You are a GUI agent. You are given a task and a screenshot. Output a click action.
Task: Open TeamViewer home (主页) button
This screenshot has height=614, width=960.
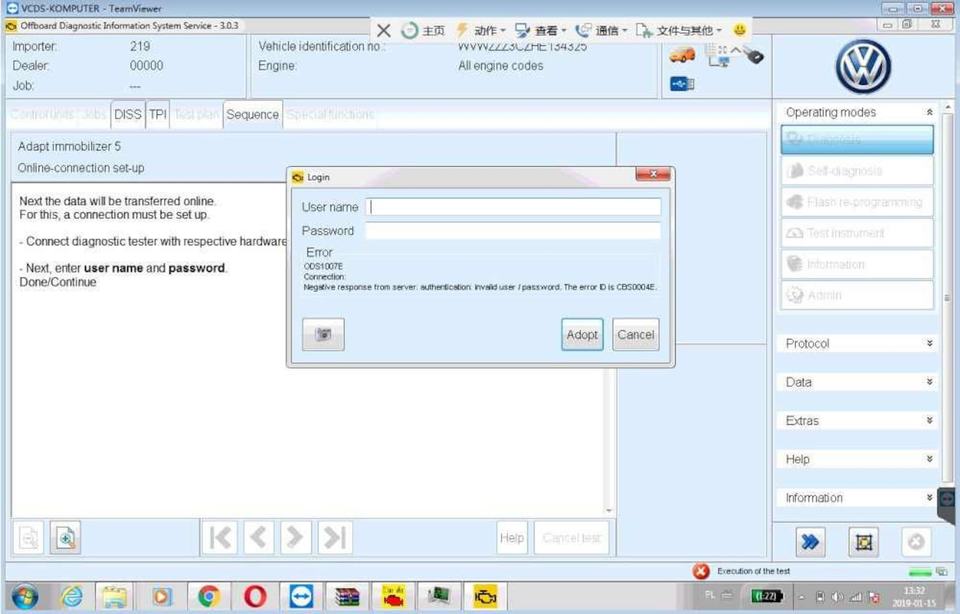[423, 30]
